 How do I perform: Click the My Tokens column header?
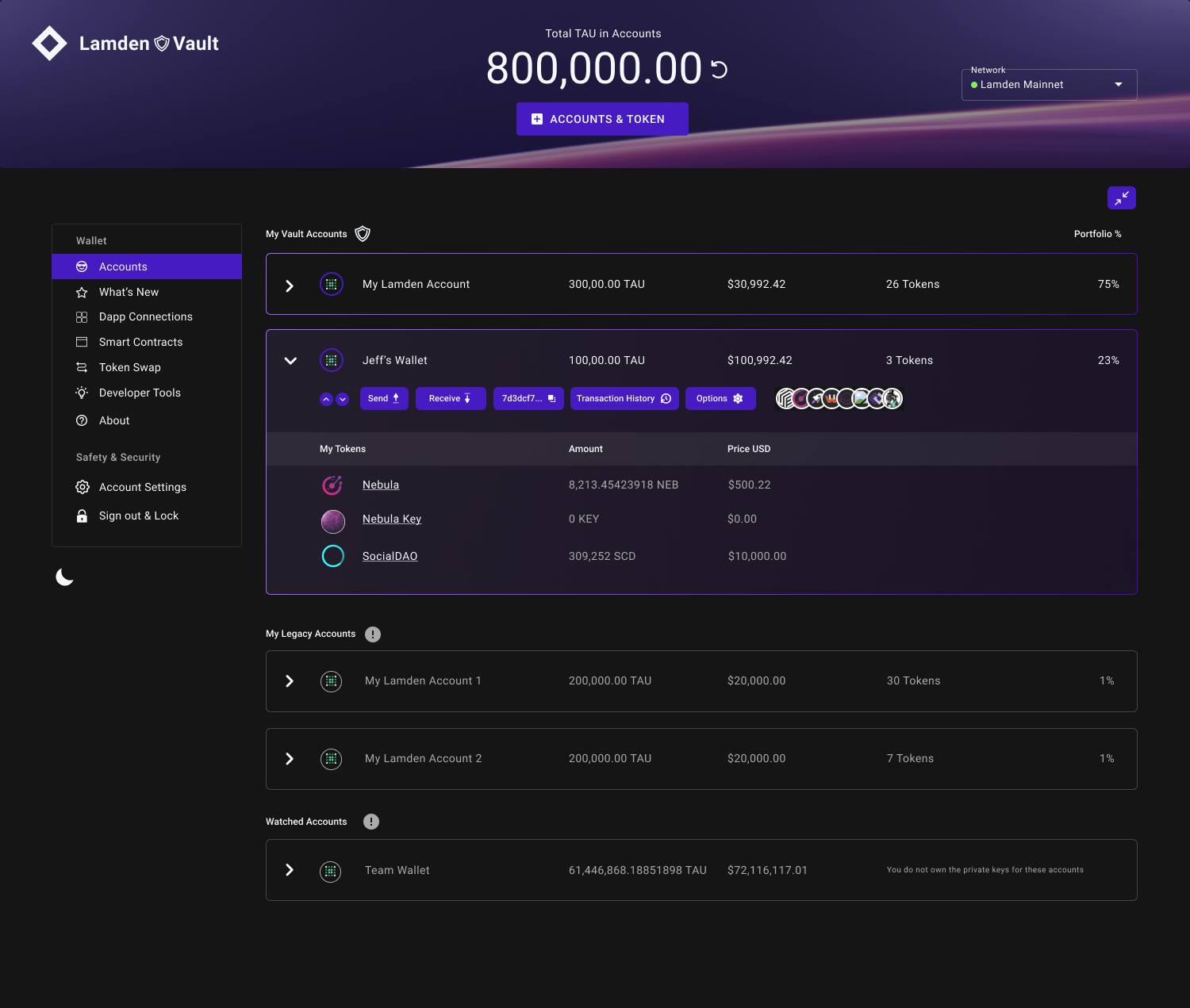click(343, 449)
